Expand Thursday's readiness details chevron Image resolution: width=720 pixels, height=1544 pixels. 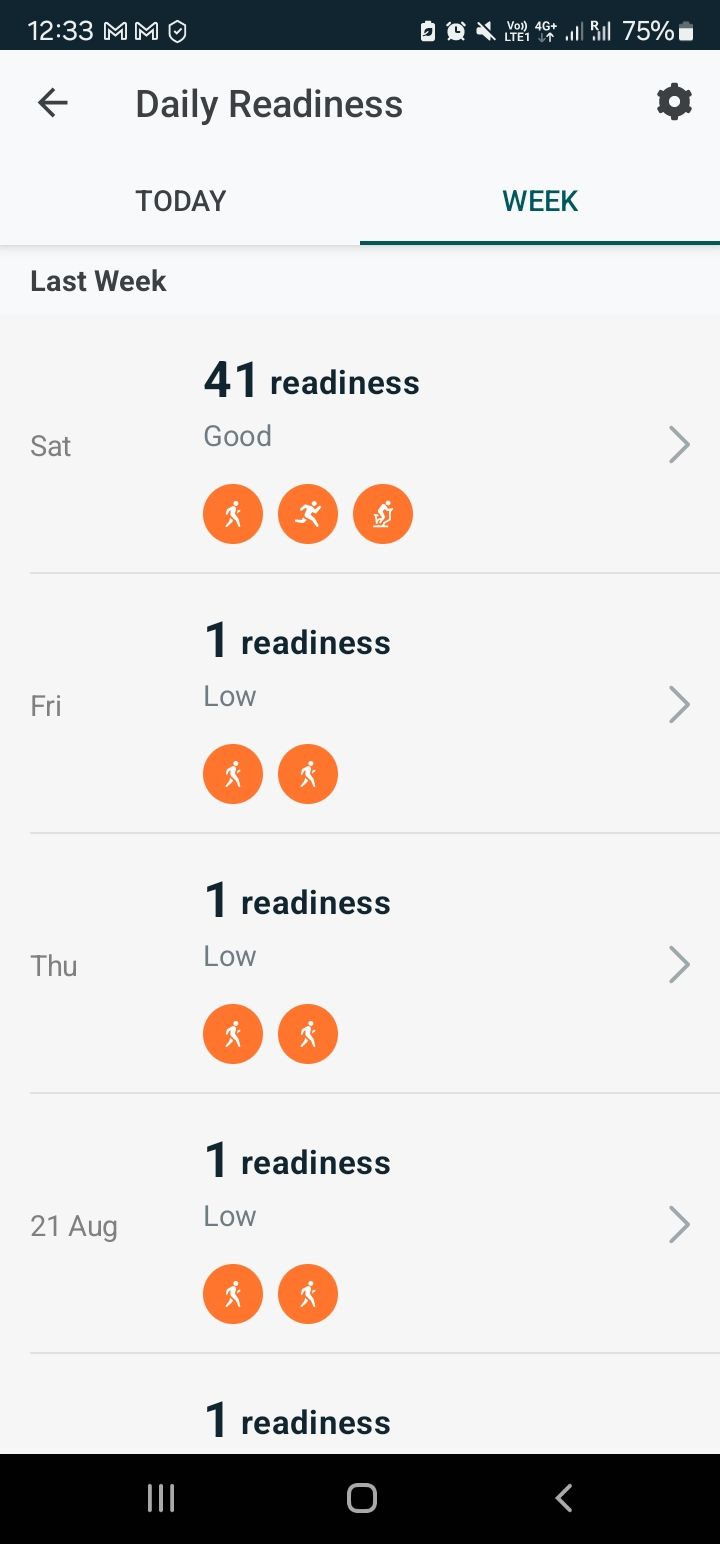point(679,965)
